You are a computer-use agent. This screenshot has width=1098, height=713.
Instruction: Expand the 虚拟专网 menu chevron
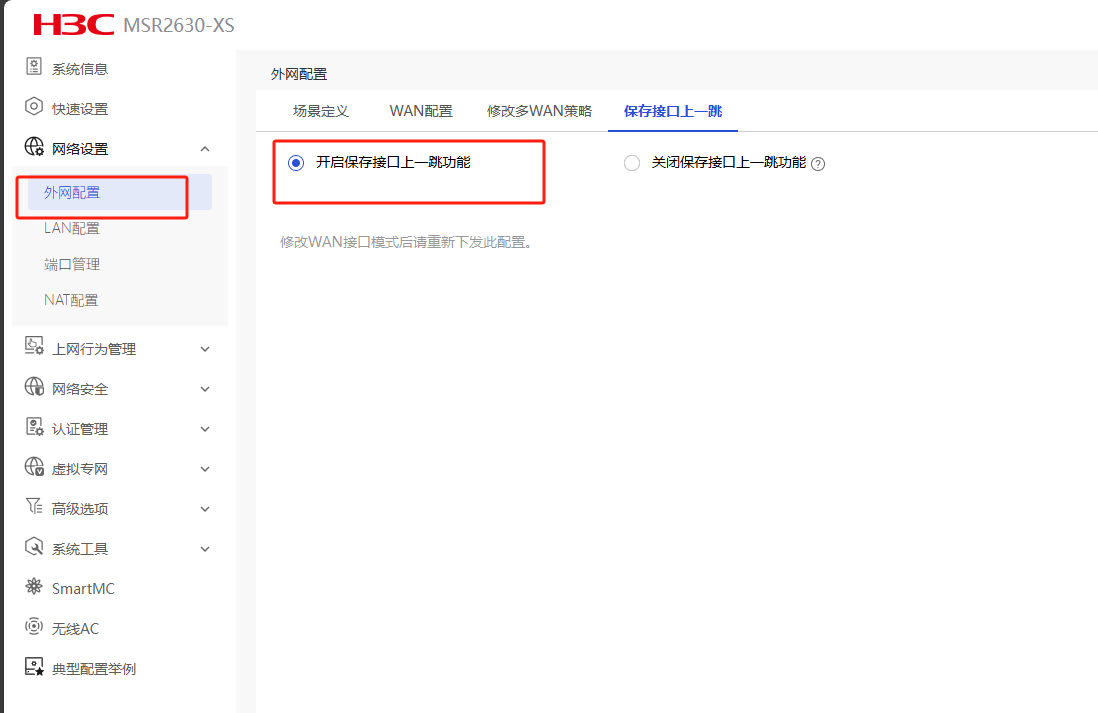[205, 469]
